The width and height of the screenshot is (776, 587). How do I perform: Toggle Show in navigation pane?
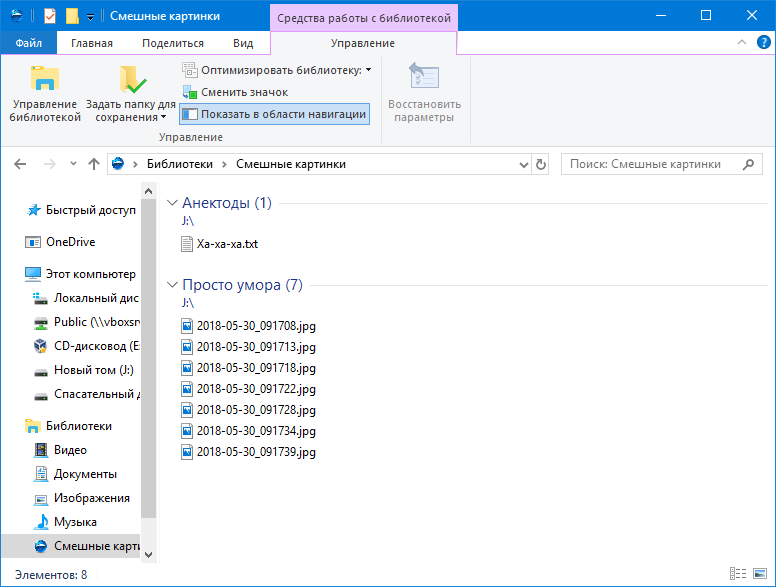click(275, 114)
